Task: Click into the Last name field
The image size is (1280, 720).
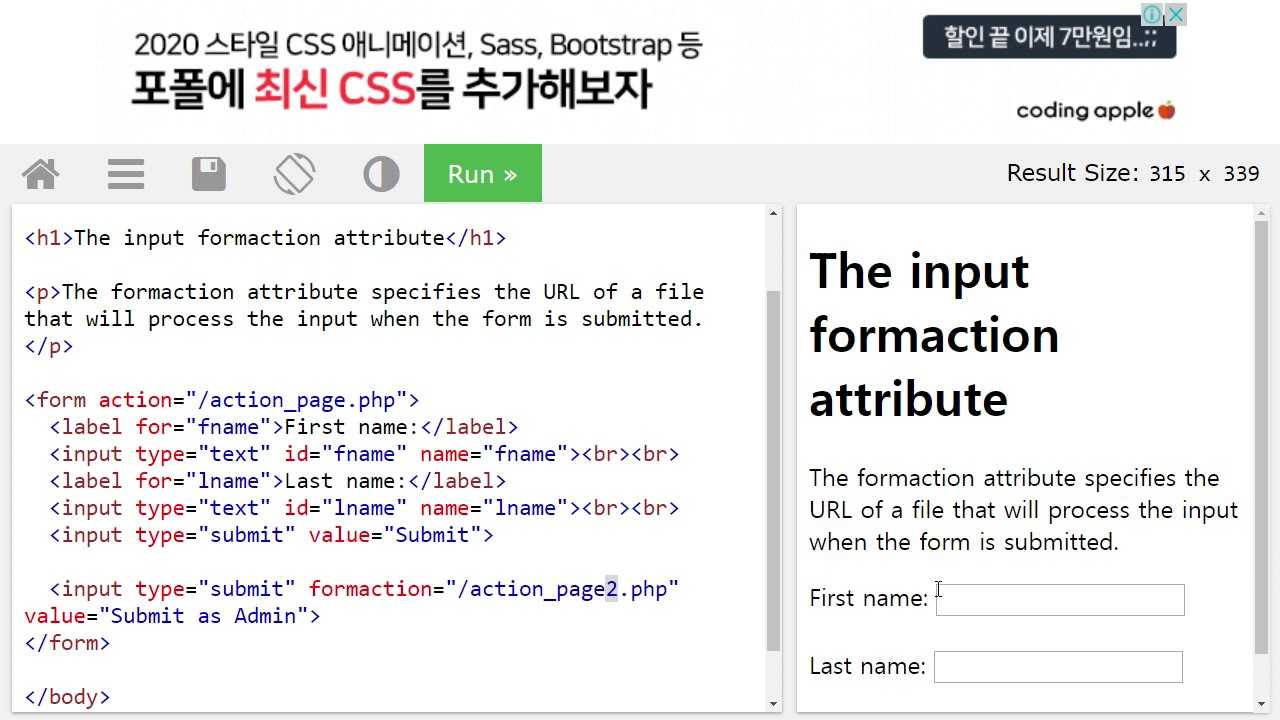Action: [1058, 667]
